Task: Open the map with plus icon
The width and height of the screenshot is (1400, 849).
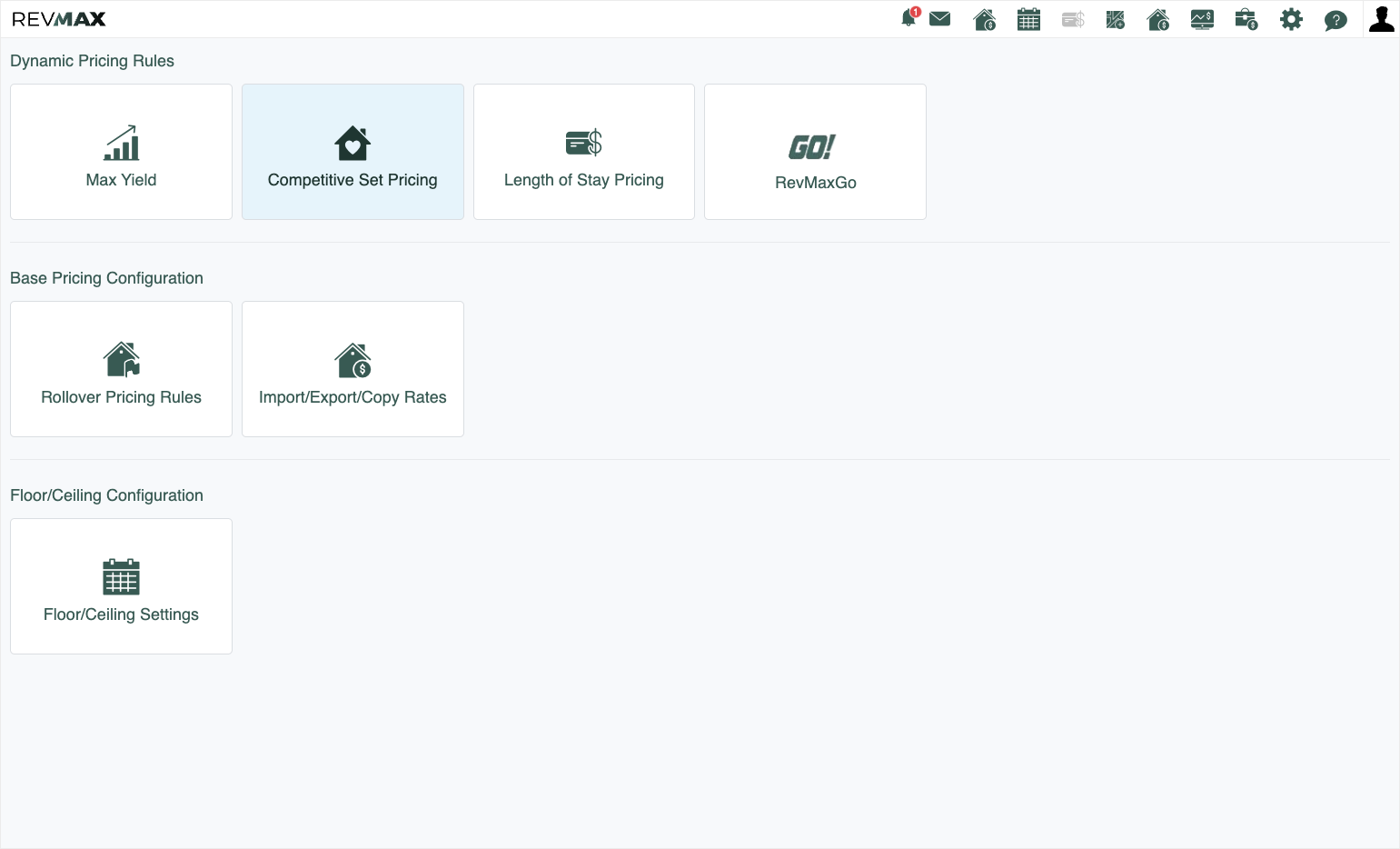Action: tap(1116, 19)
